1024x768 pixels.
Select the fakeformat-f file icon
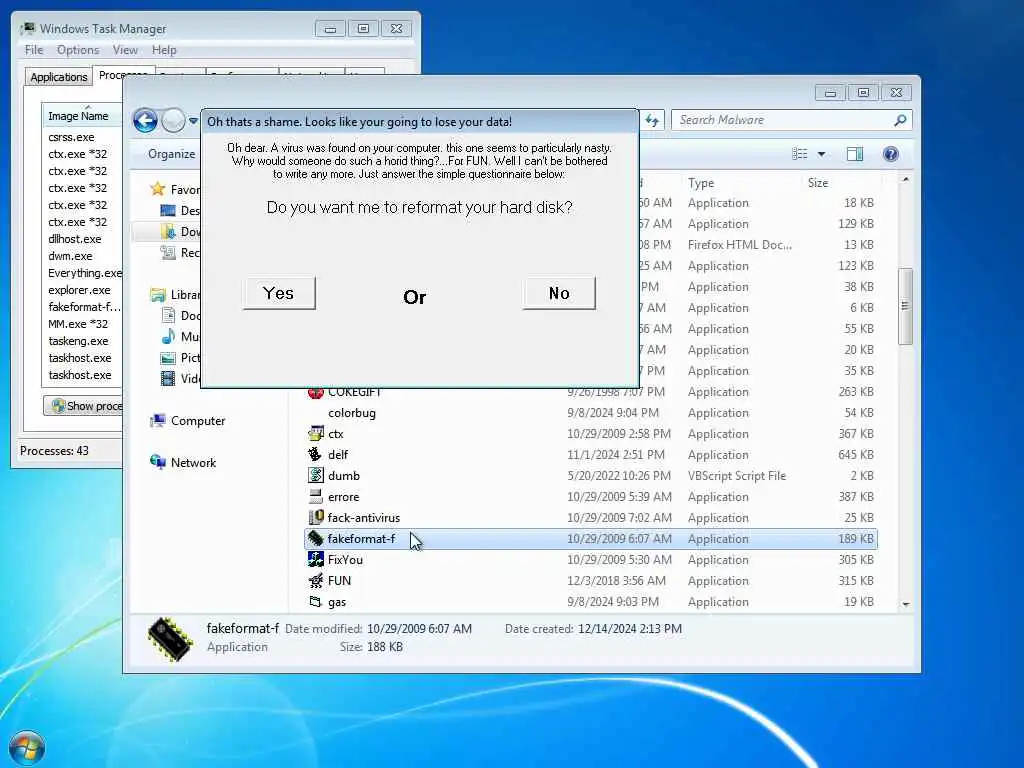[316, 538]
